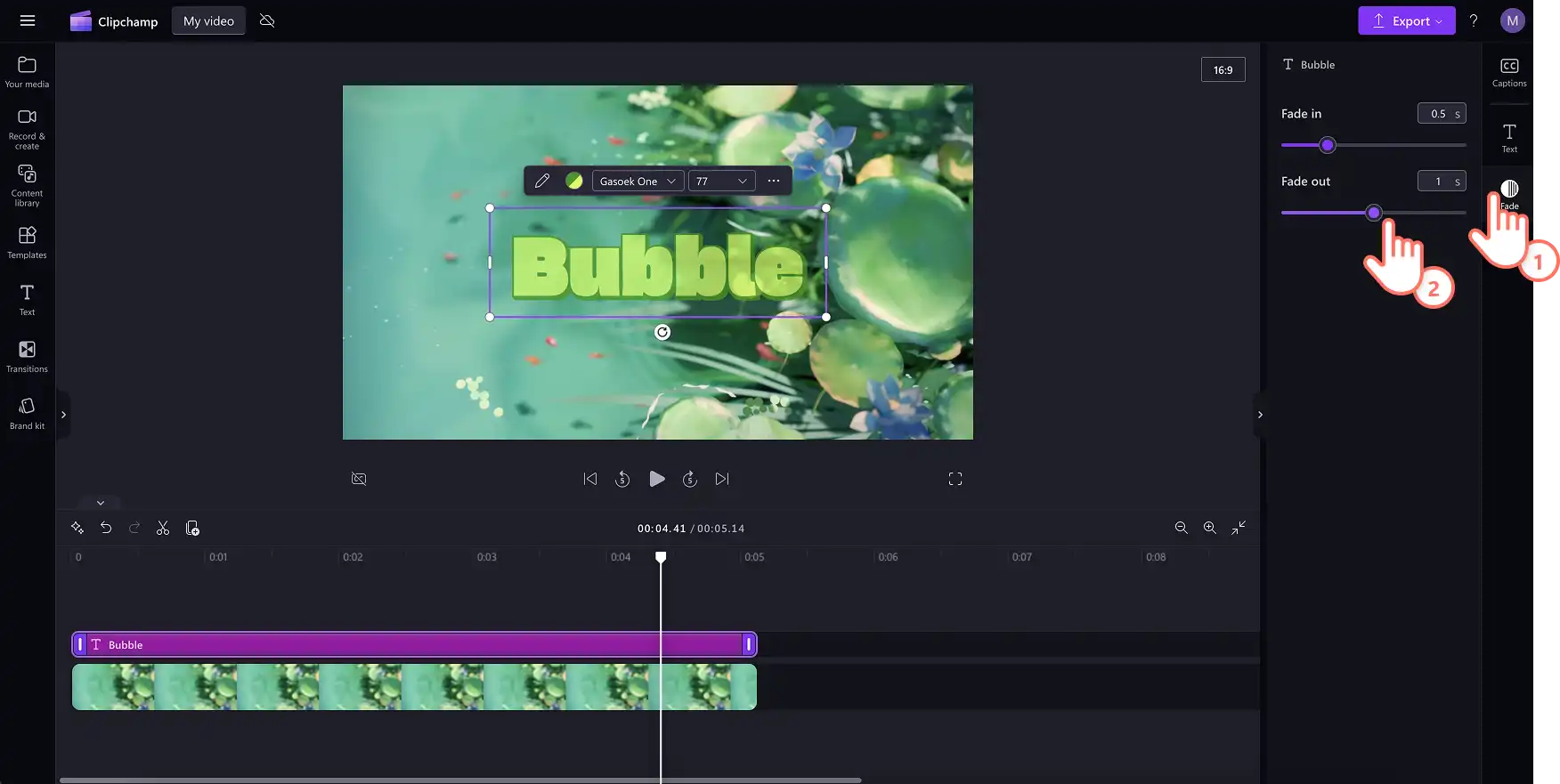Screen dimensions: 1560x784
Task: Open the Brand kit panel
Action: [27, 413]
